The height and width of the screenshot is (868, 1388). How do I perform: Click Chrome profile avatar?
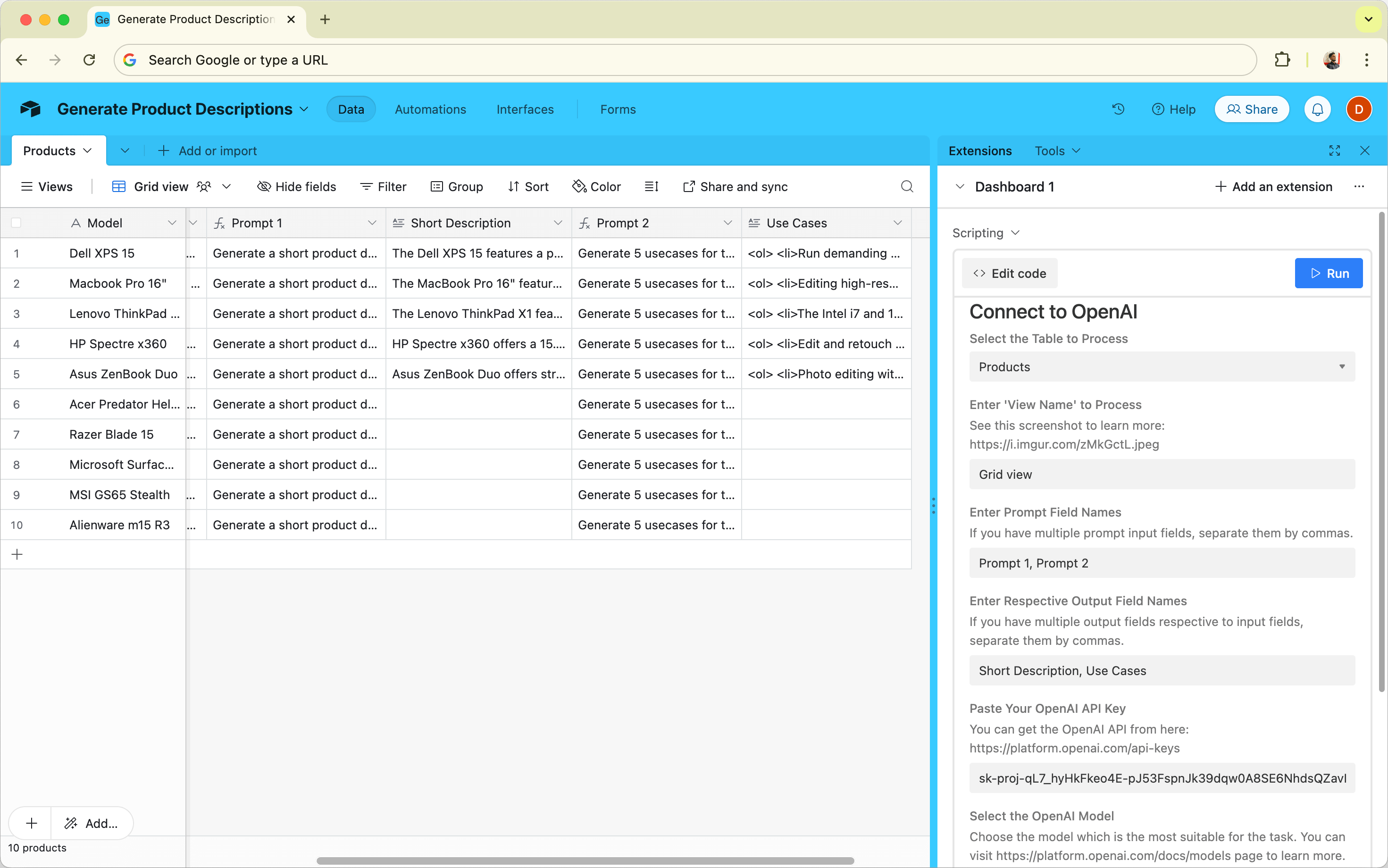pyautogui.click(x=1331, y=60)
